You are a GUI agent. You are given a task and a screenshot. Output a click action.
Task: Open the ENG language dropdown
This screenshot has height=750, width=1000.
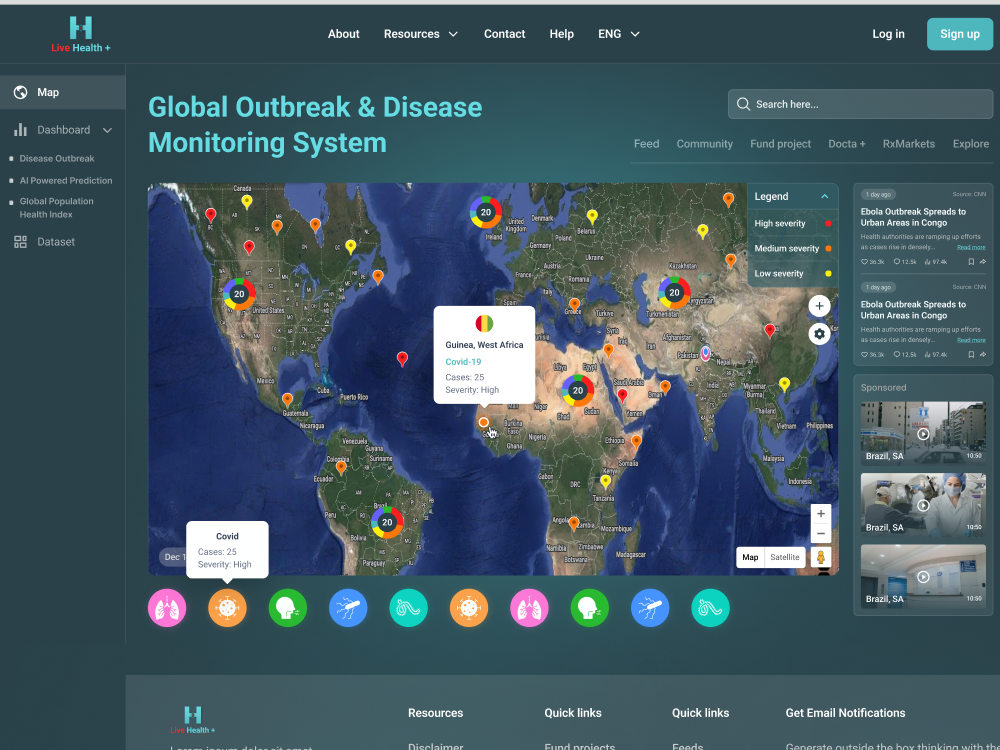[x=619, y=34]
